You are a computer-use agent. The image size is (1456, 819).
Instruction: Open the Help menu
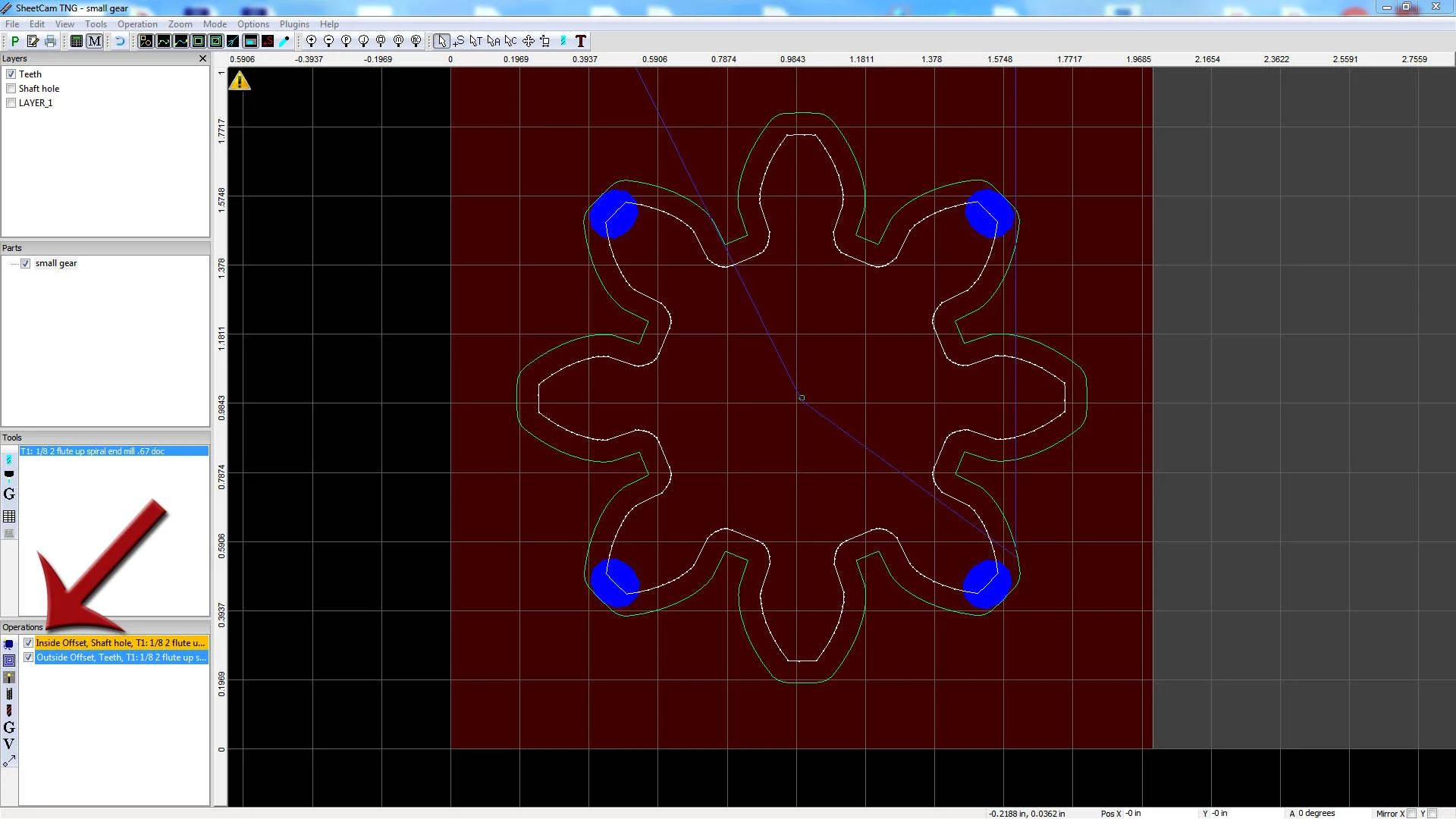(329, 24)
